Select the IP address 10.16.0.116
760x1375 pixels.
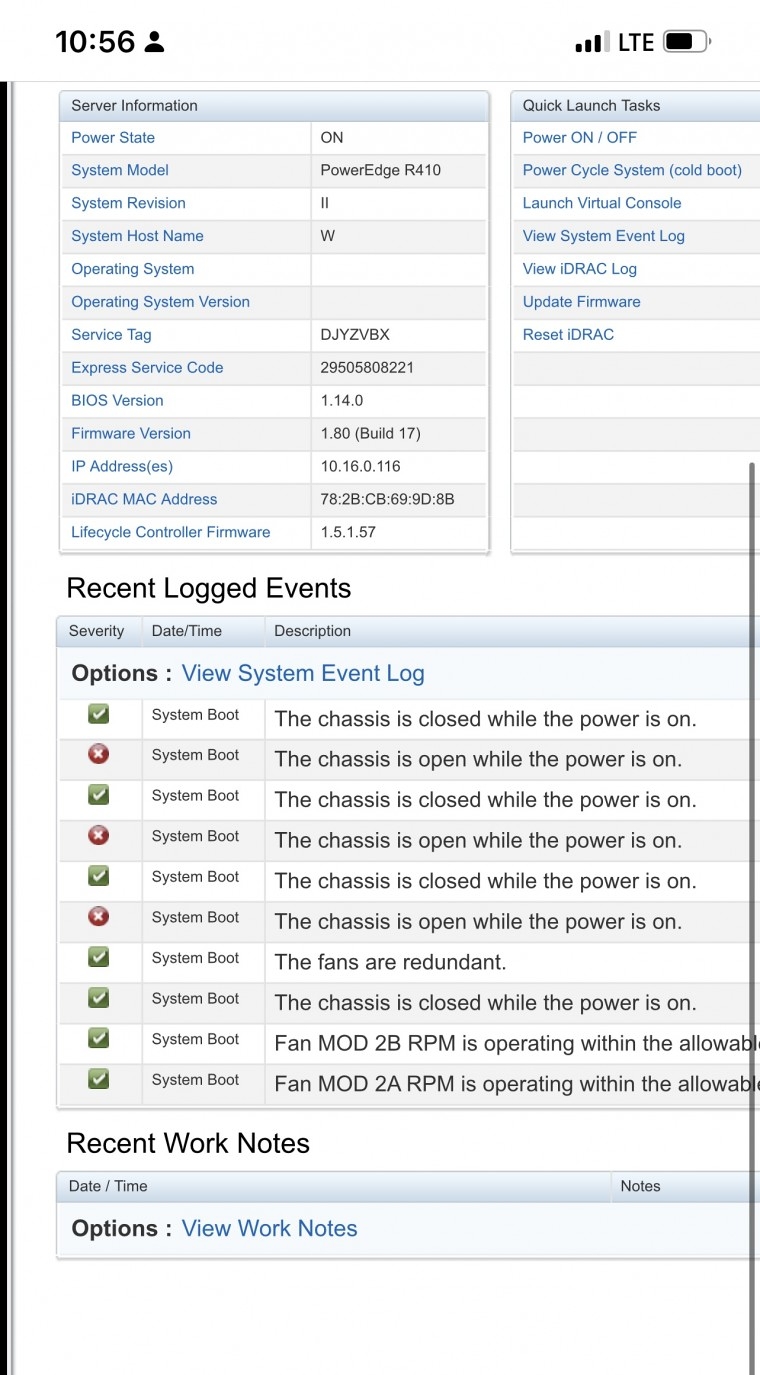[x=360, y=466]
